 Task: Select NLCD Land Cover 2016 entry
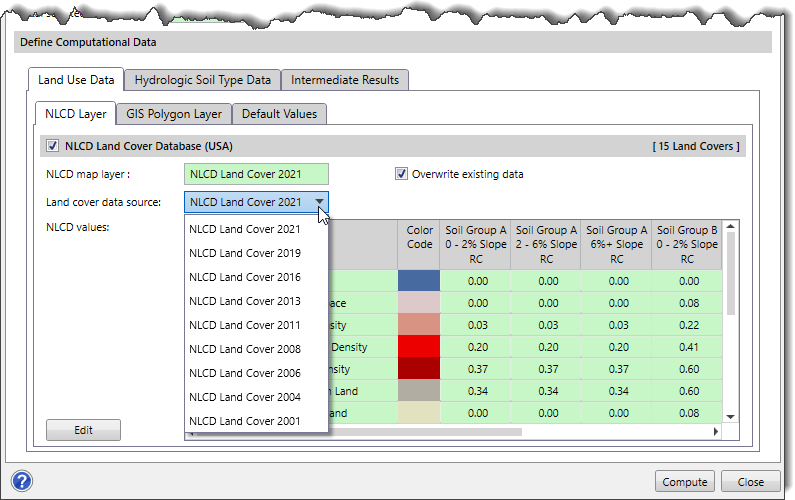click(245, 277)
